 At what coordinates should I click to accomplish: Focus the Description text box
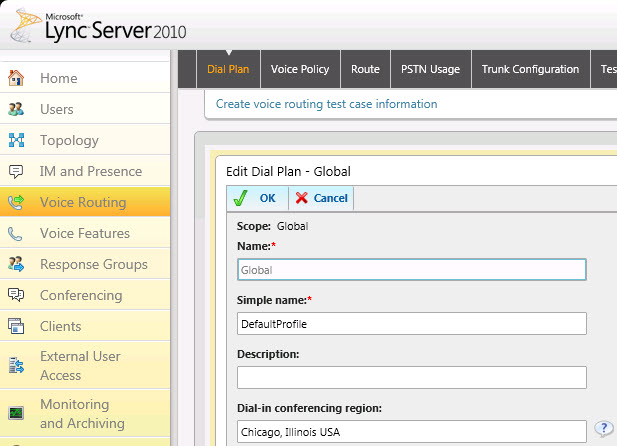411,378
